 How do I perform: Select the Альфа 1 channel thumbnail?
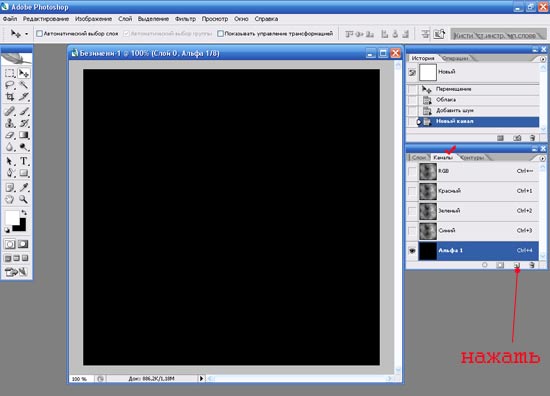coord(428,250)
